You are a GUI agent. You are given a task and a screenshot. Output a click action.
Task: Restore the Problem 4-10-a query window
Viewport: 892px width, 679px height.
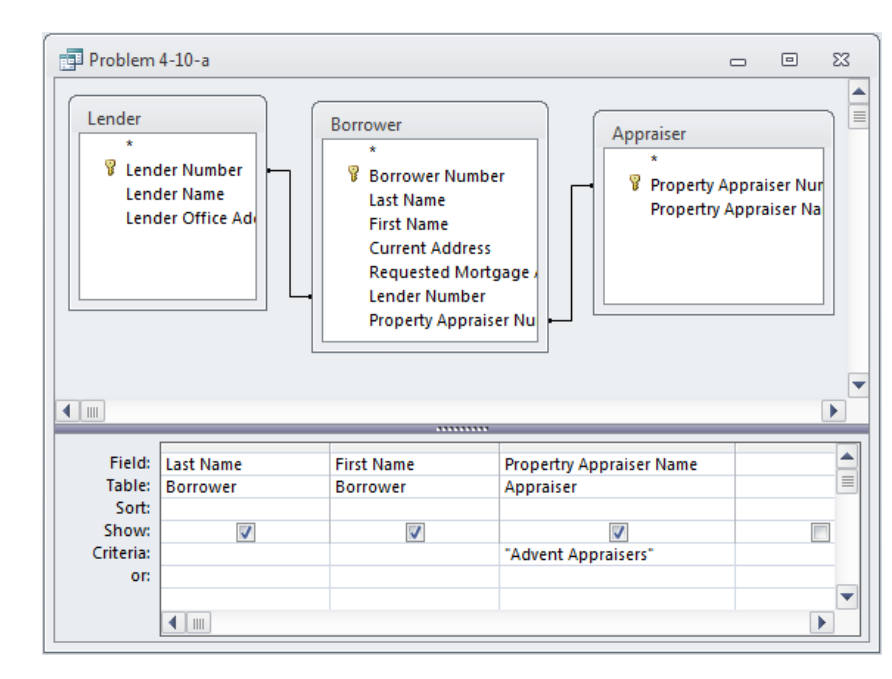[790, 60]
